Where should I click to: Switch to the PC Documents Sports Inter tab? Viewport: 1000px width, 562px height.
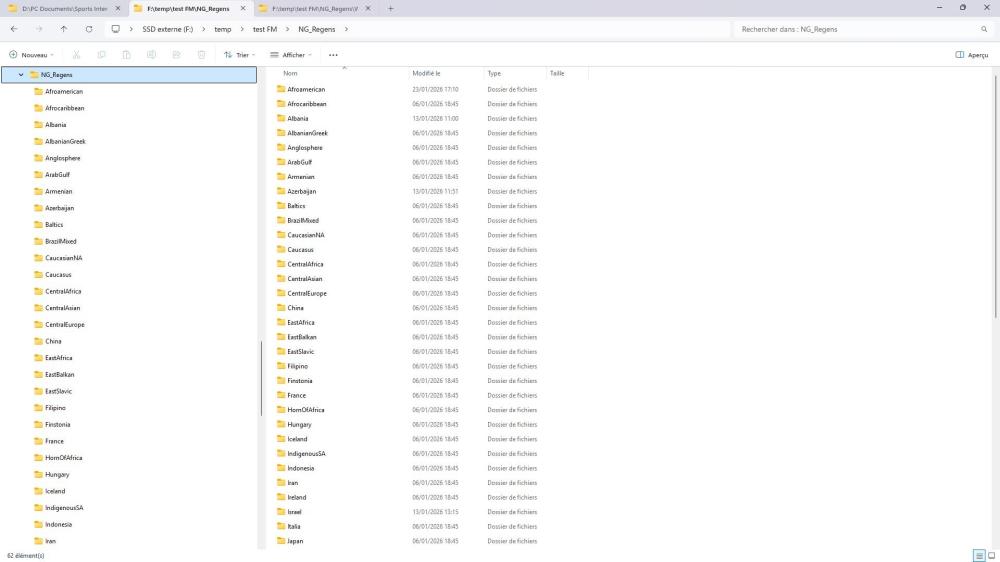[64, 9]
